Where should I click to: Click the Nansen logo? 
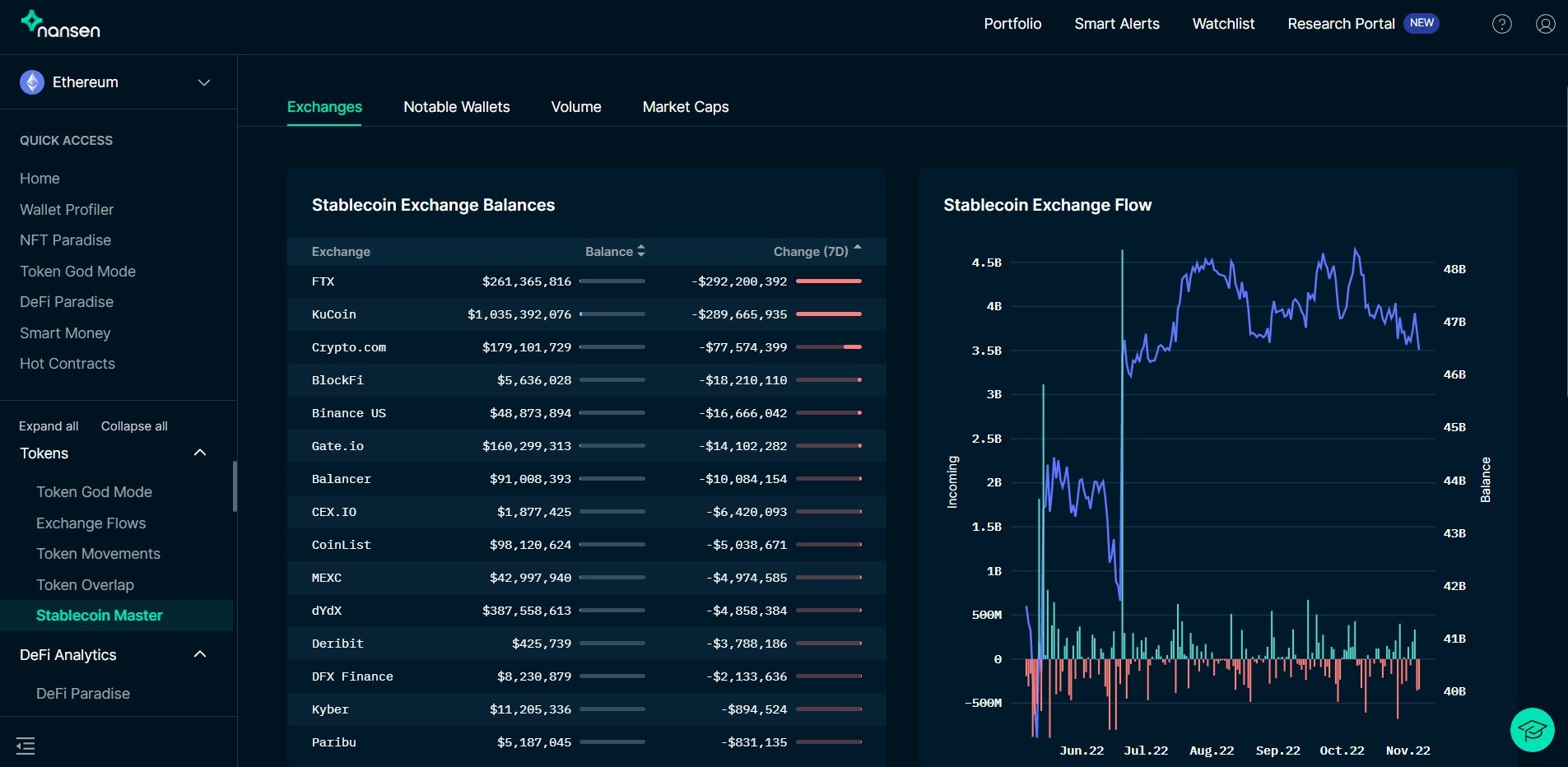click(x=60, y=25)
